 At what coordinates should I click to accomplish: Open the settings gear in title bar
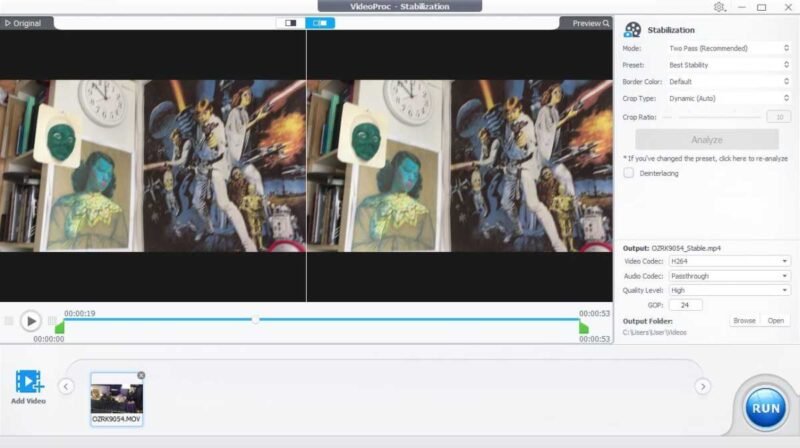(x=719, y=7)
